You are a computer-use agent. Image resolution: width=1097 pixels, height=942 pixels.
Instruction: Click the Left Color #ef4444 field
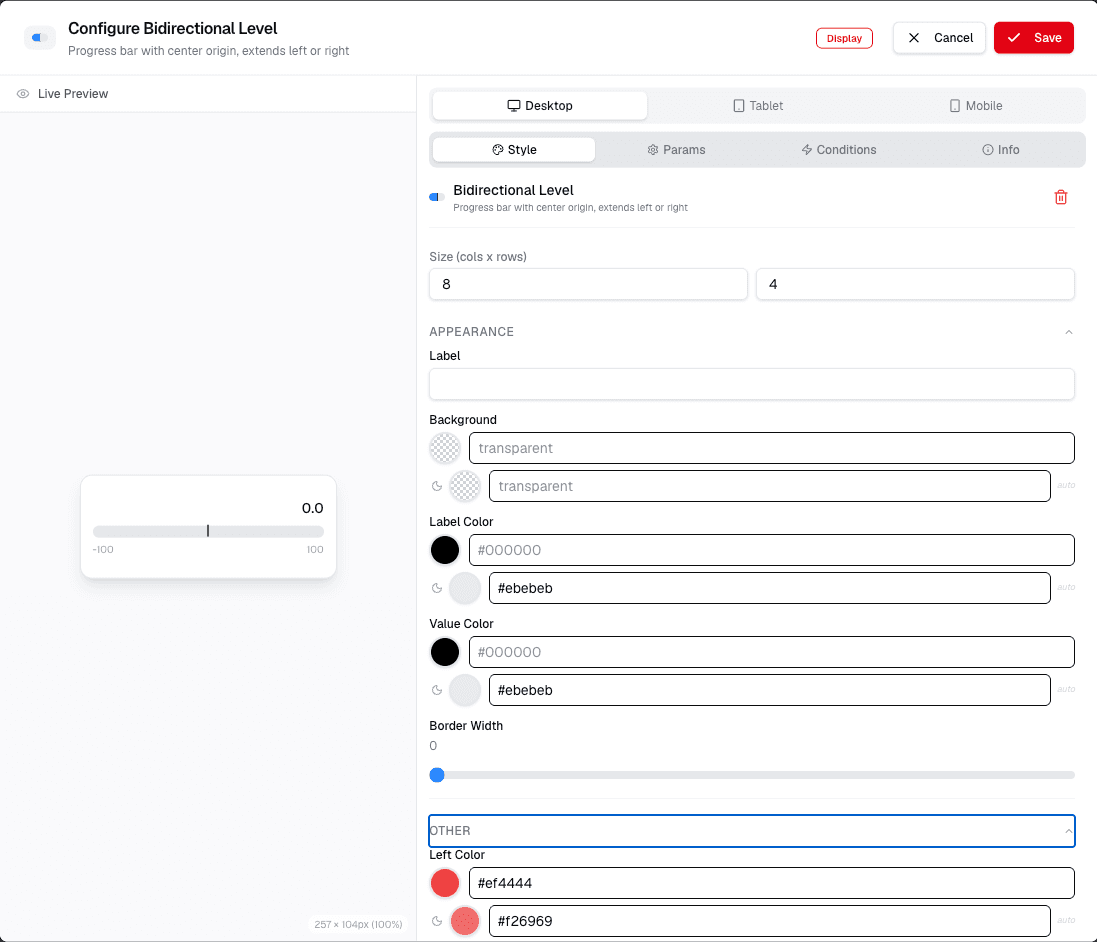772,883
